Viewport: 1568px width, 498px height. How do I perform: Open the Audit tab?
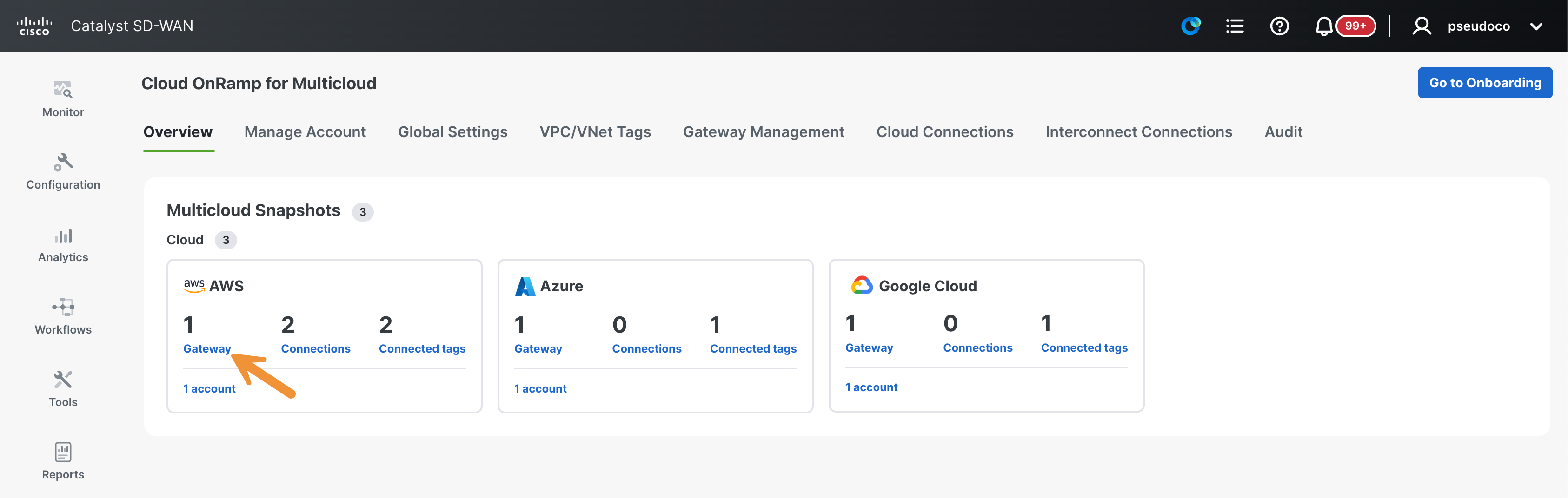tap(1283, 132)
